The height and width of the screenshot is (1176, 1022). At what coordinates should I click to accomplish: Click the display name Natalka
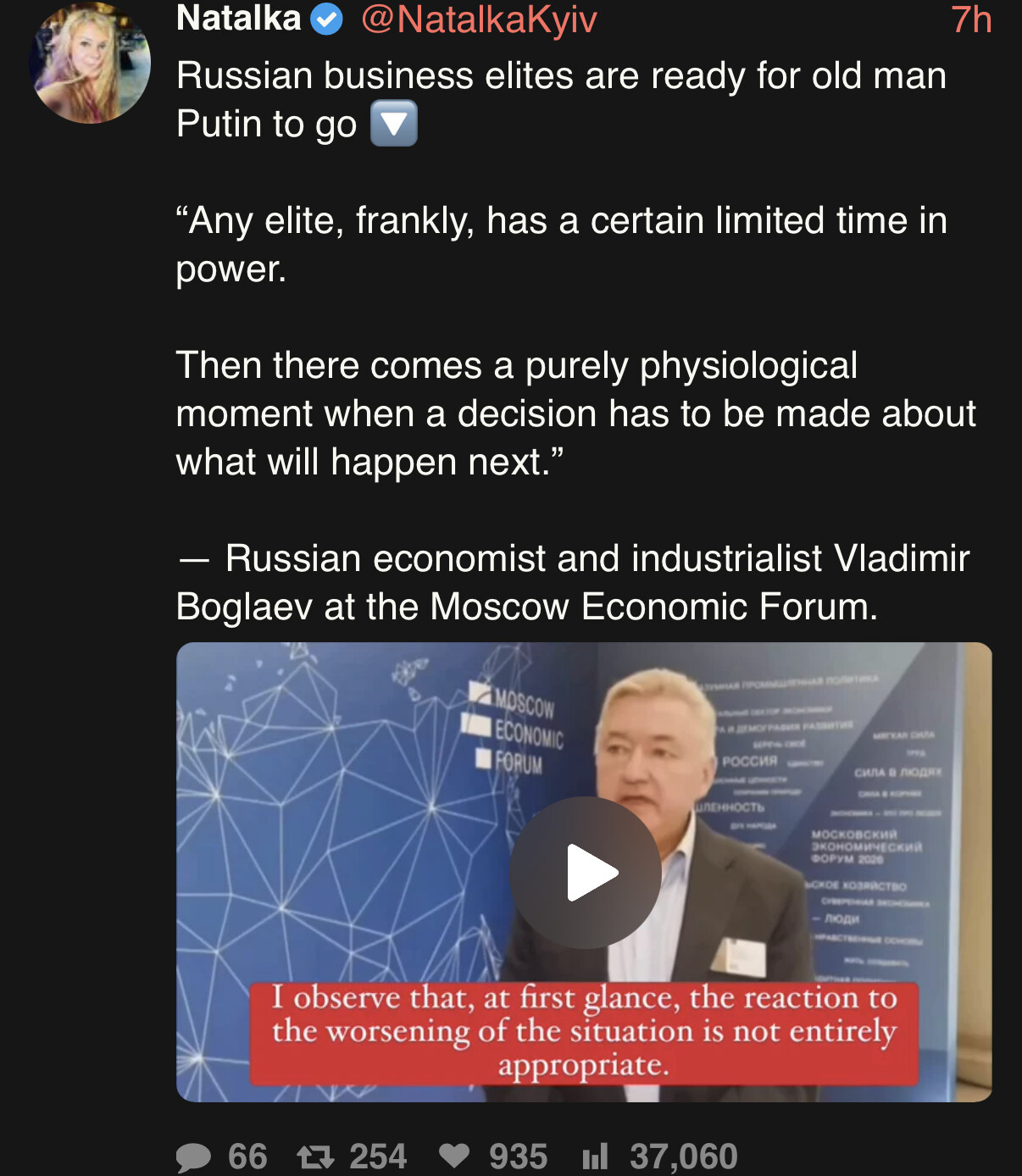[x=238, y=18]
